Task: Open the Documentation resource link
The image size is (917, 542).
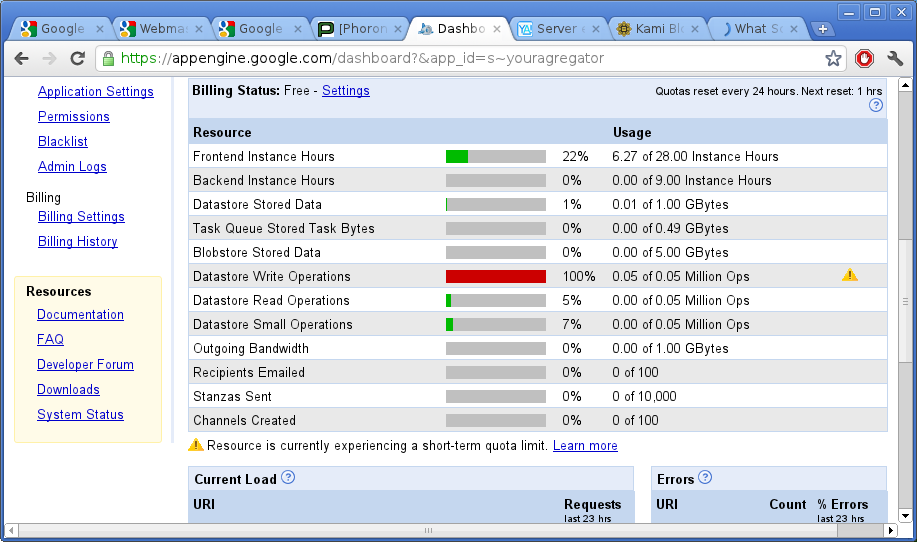Action: [80, 315]
